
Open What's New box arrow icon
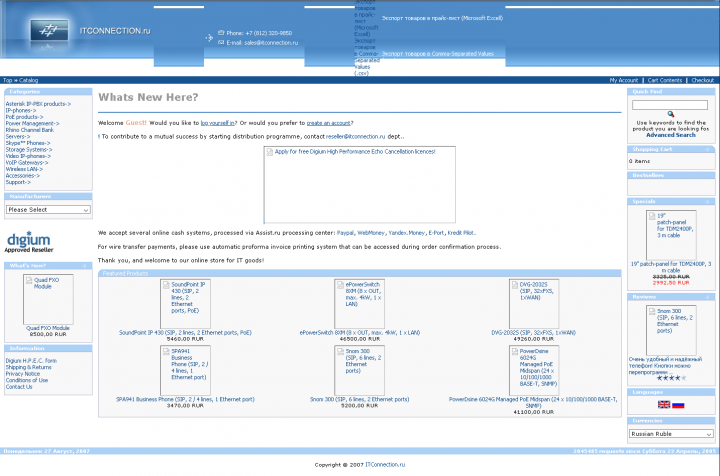click(x=84, y=266)
